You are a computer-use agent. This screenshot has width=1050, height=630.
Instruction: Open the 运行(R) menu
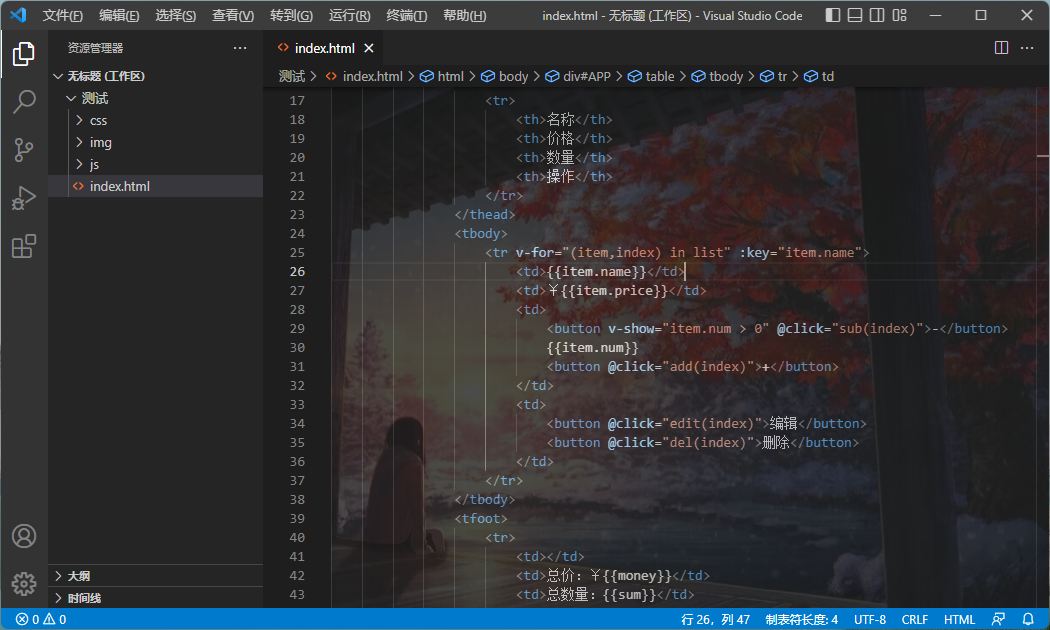point(349,16)
